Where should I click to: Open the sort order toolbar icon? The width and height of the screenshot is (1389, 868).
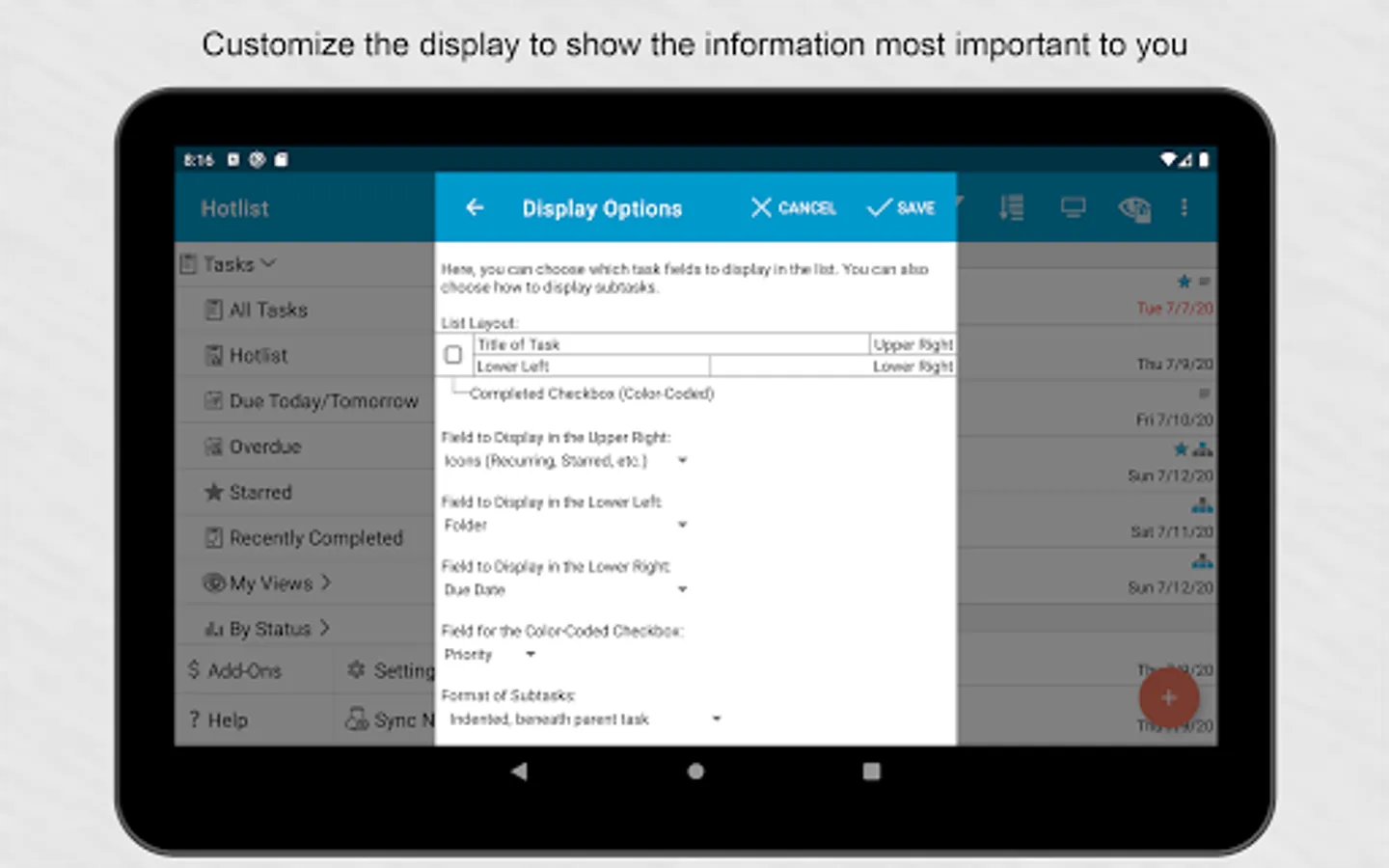(1011, 207)
